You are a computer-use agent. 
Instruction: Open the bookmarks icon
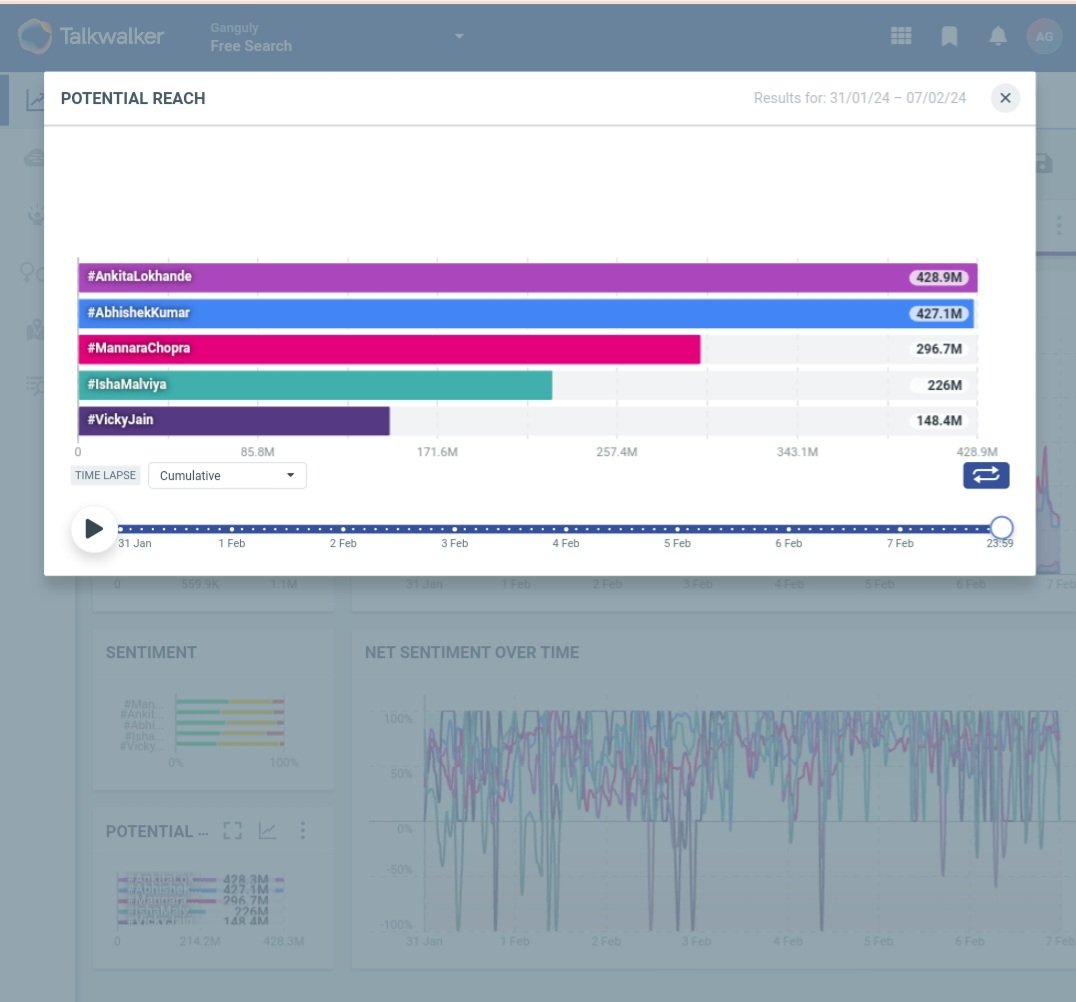pos(949,36)
